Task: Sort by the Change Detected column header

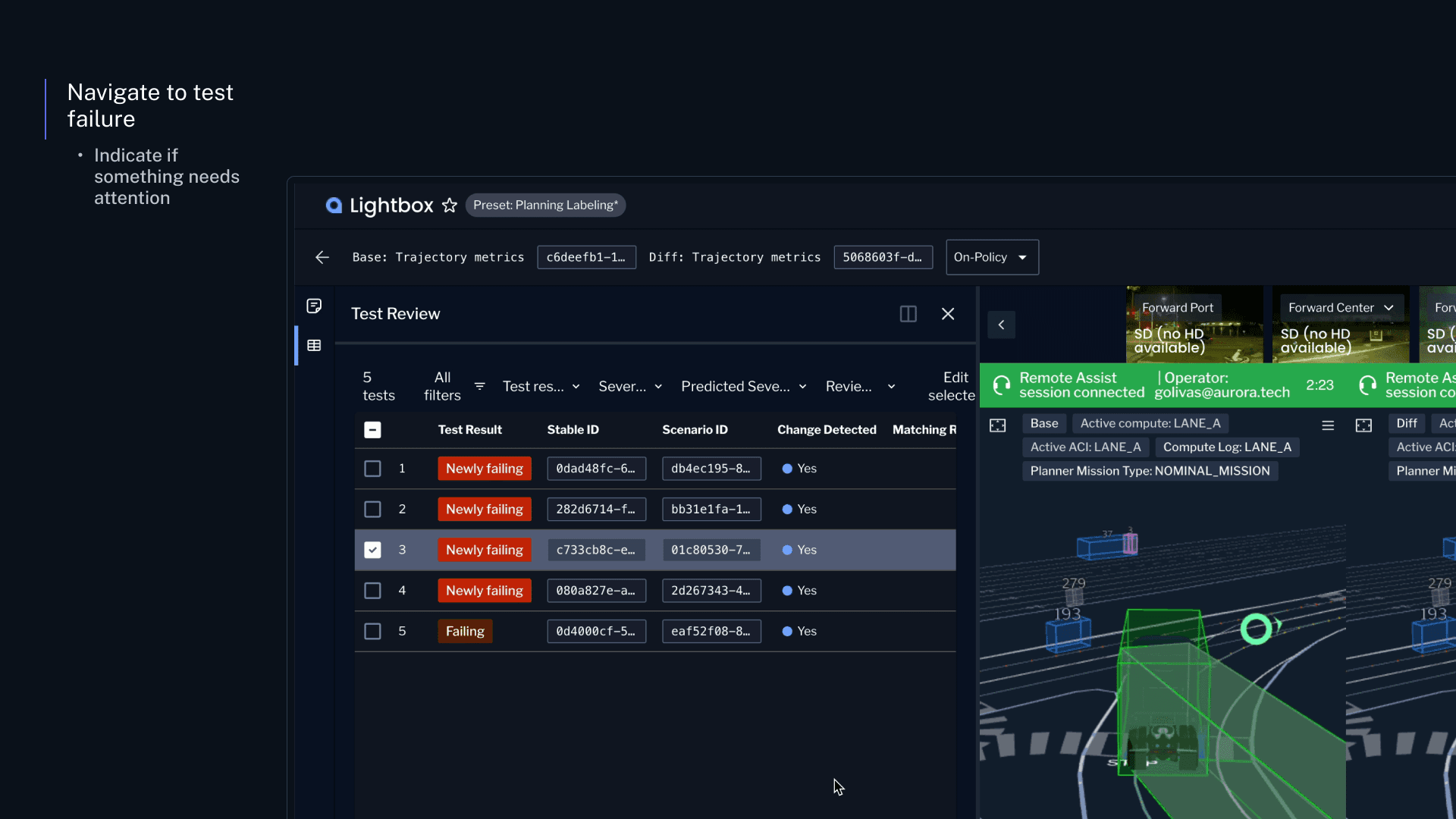Action: point(827,430)
